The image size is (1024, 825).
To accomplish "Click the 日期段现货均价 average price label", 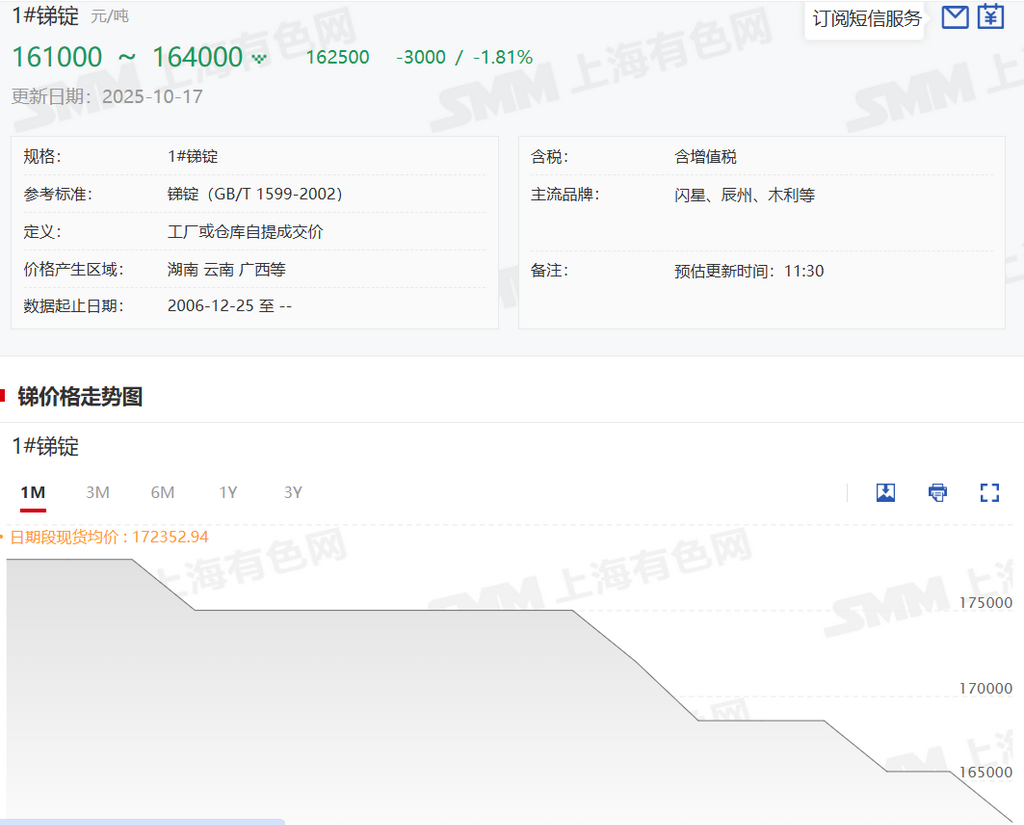I will [x=109, y=537].
